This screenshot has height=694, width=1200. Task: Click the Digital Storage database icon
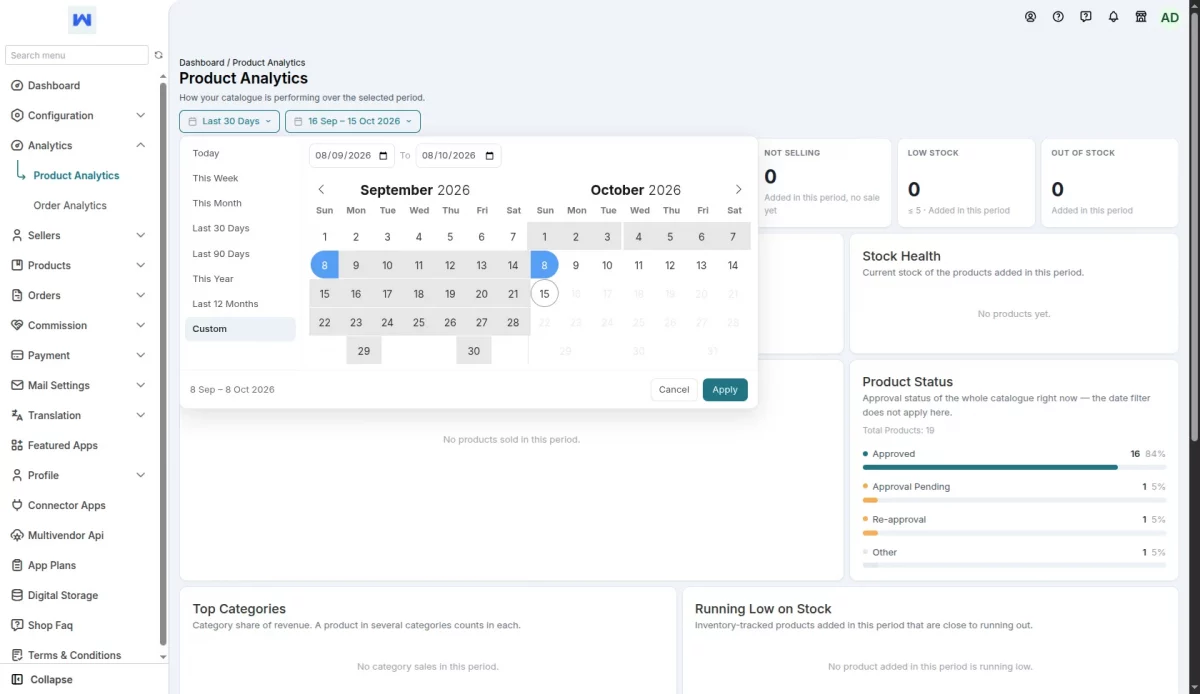click(x=17, y=596)
